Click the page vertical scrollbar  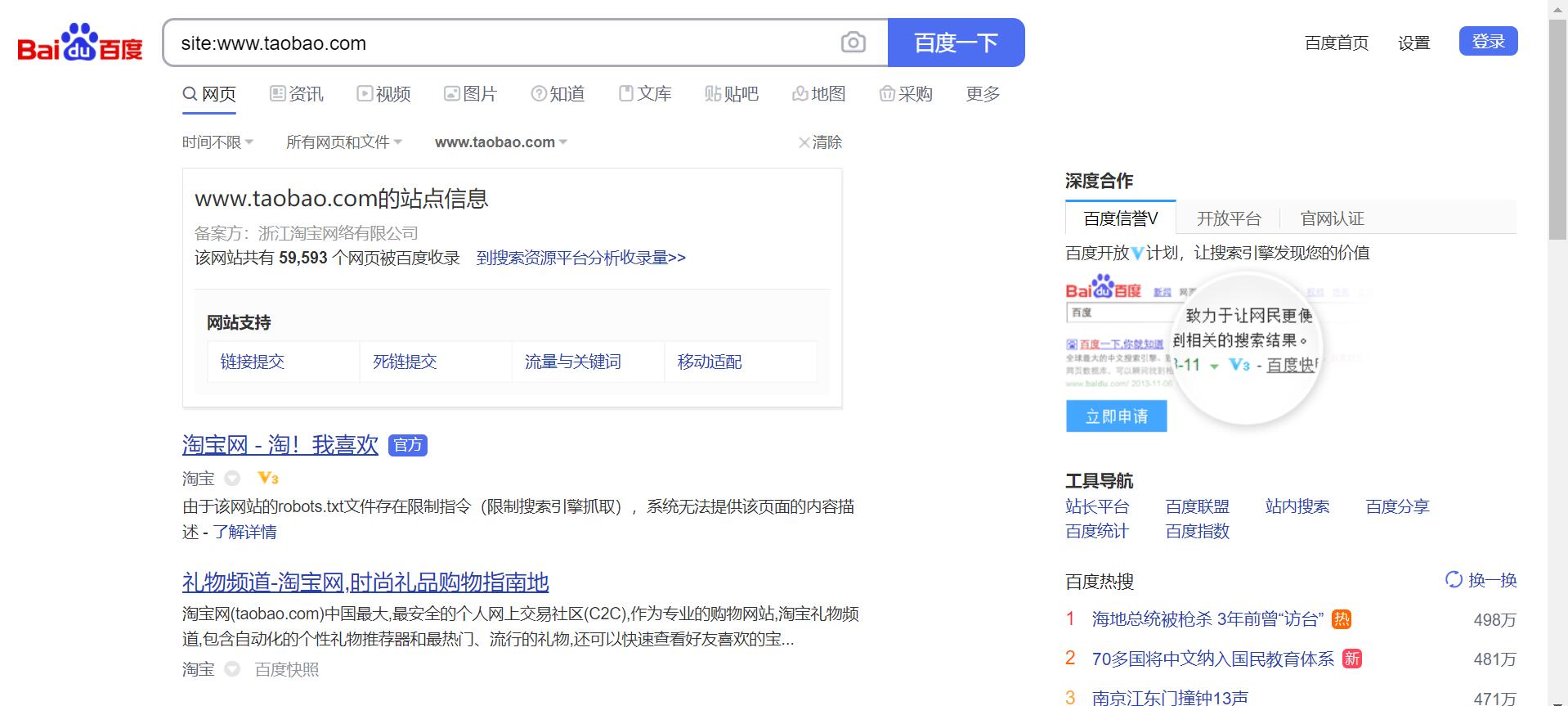coord(1557,131)
